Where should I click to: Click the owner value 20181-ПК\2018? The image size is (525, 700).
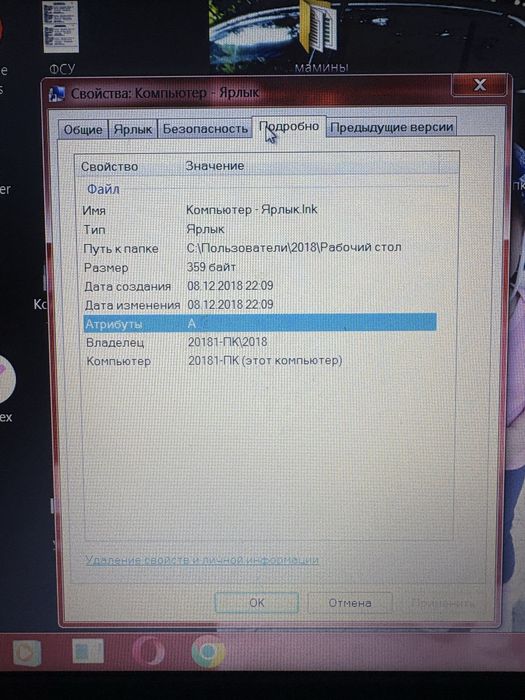228,342
